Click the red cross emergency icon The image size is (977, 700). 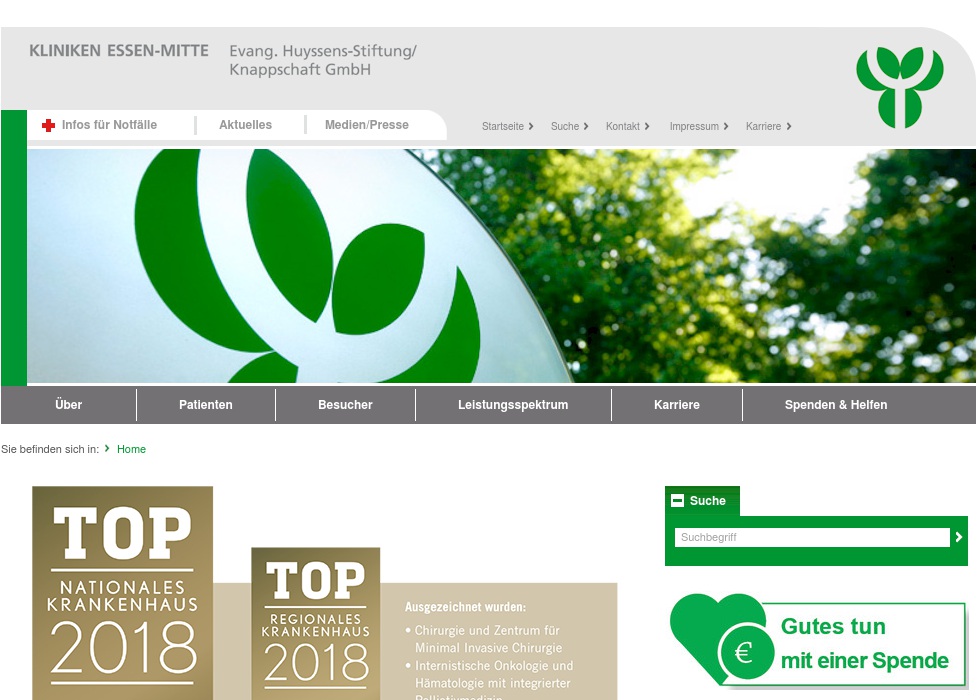tap(49, 125)
